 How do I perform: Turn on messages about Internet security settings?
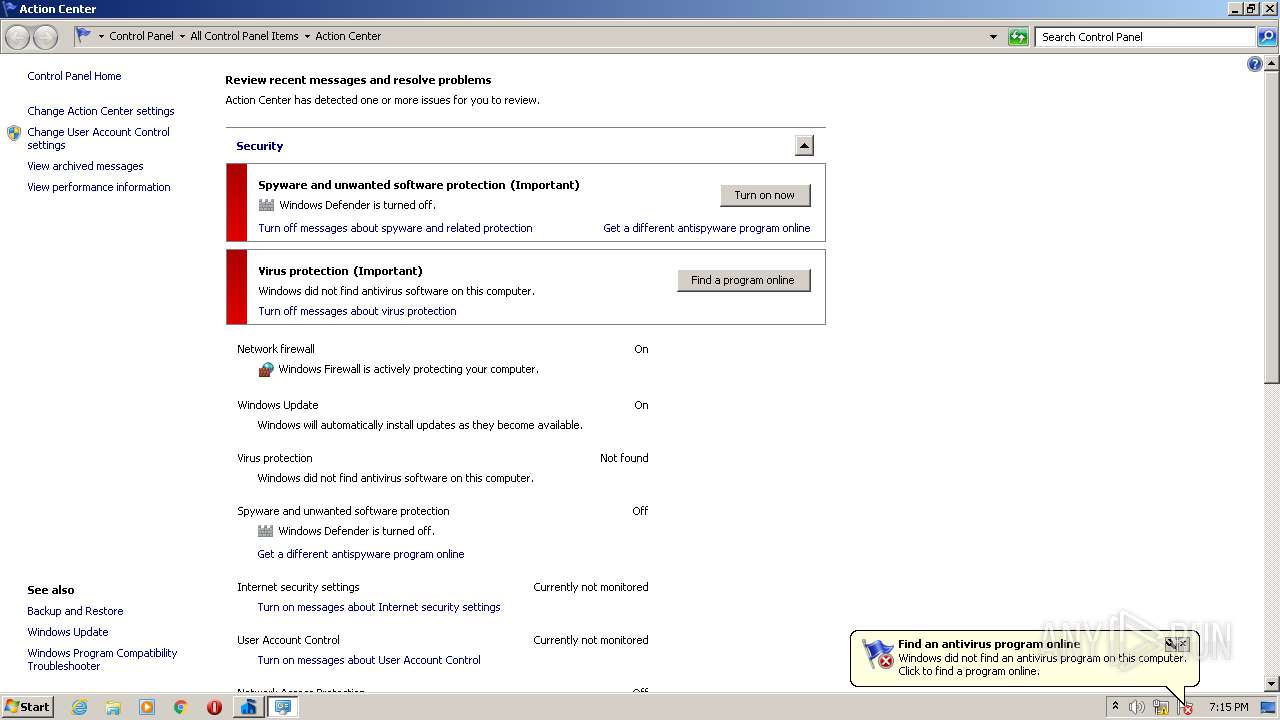coord(379,607)
